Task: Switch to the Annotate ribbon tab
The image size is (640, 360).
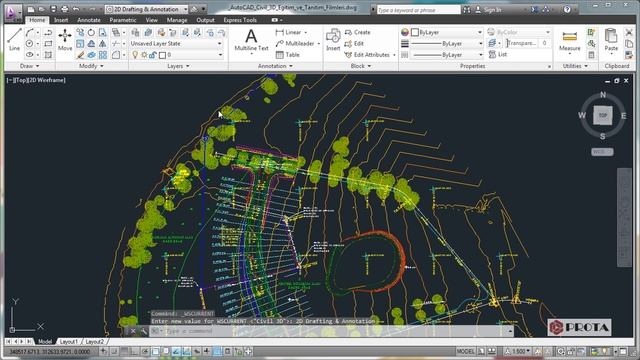Action: (89, 20)
